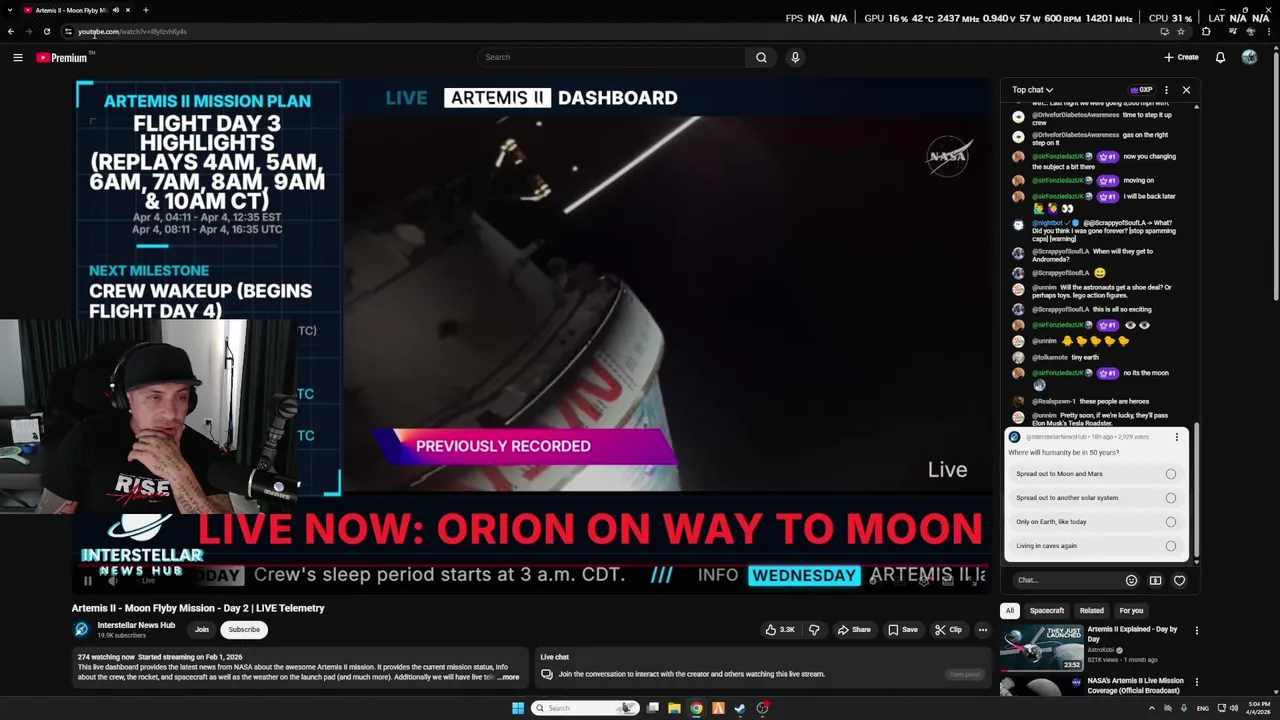Open Steam from the taskbar
Screen dimensions: 1280x720
(x=740, y=708)
